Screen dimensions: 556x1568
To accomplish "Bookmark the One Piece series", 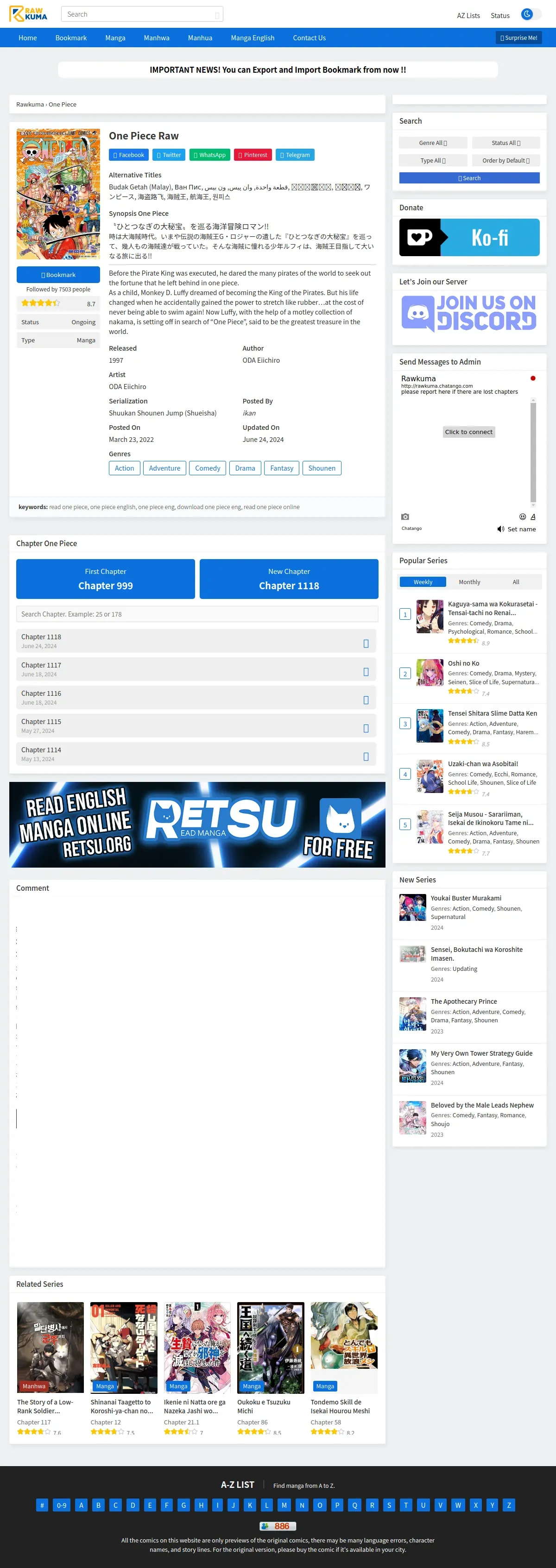I will point(58,275).
